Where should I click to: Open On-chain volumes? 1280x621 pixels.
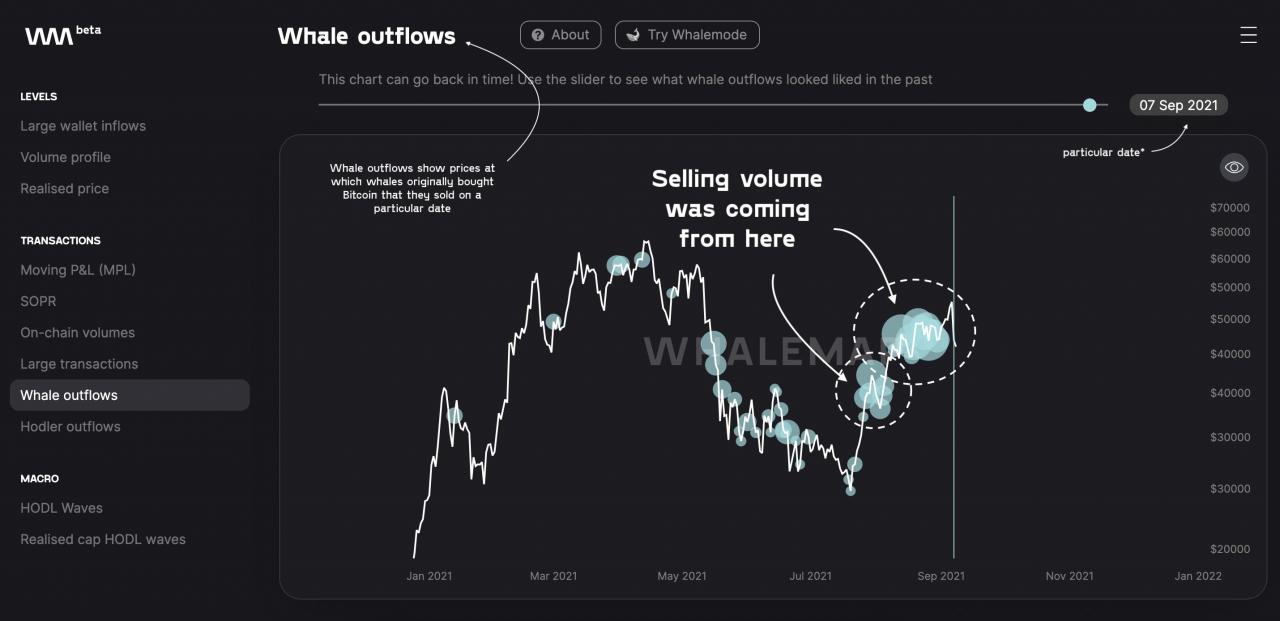(x=77, y=332)
